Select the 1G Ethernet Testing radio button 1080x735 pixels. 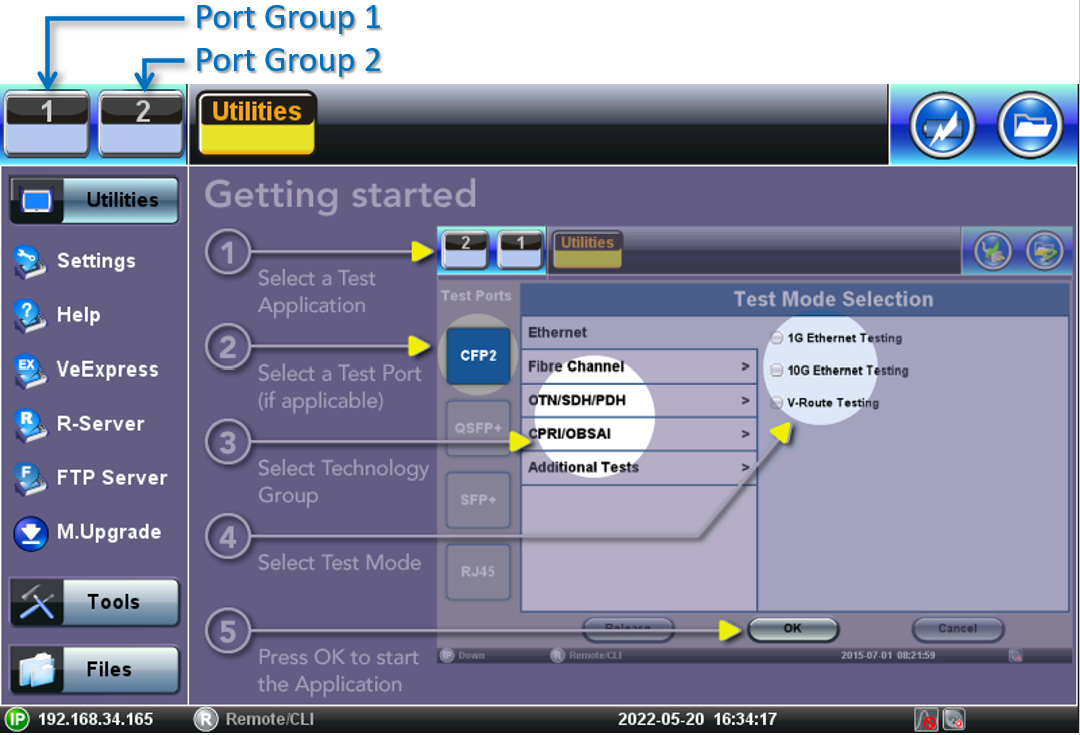pyautogui.click(x=778, y=338)
